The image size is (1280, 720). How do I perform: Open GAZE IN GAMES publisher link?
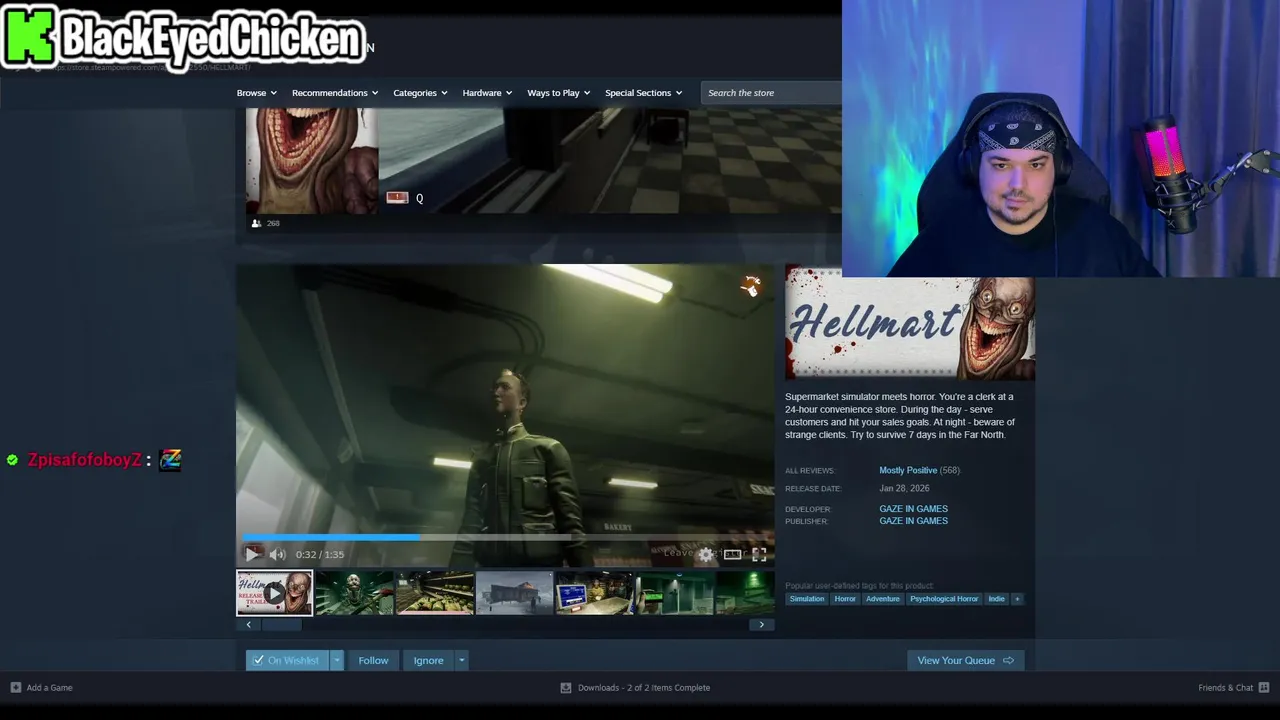coord(913,521)
